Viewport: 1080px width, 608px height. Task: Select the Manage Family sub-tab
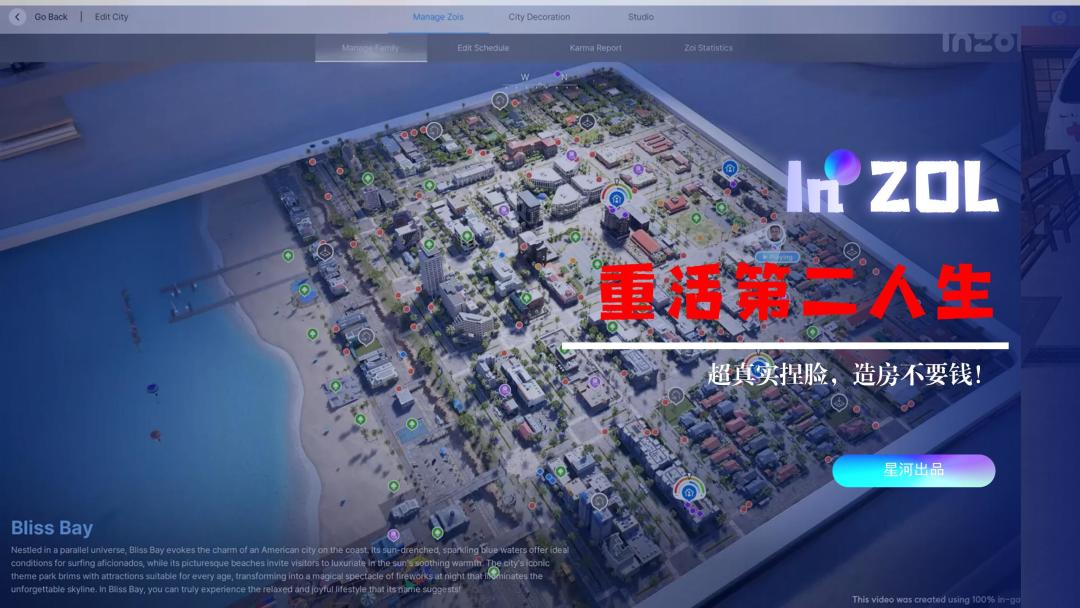coord(371,48)
